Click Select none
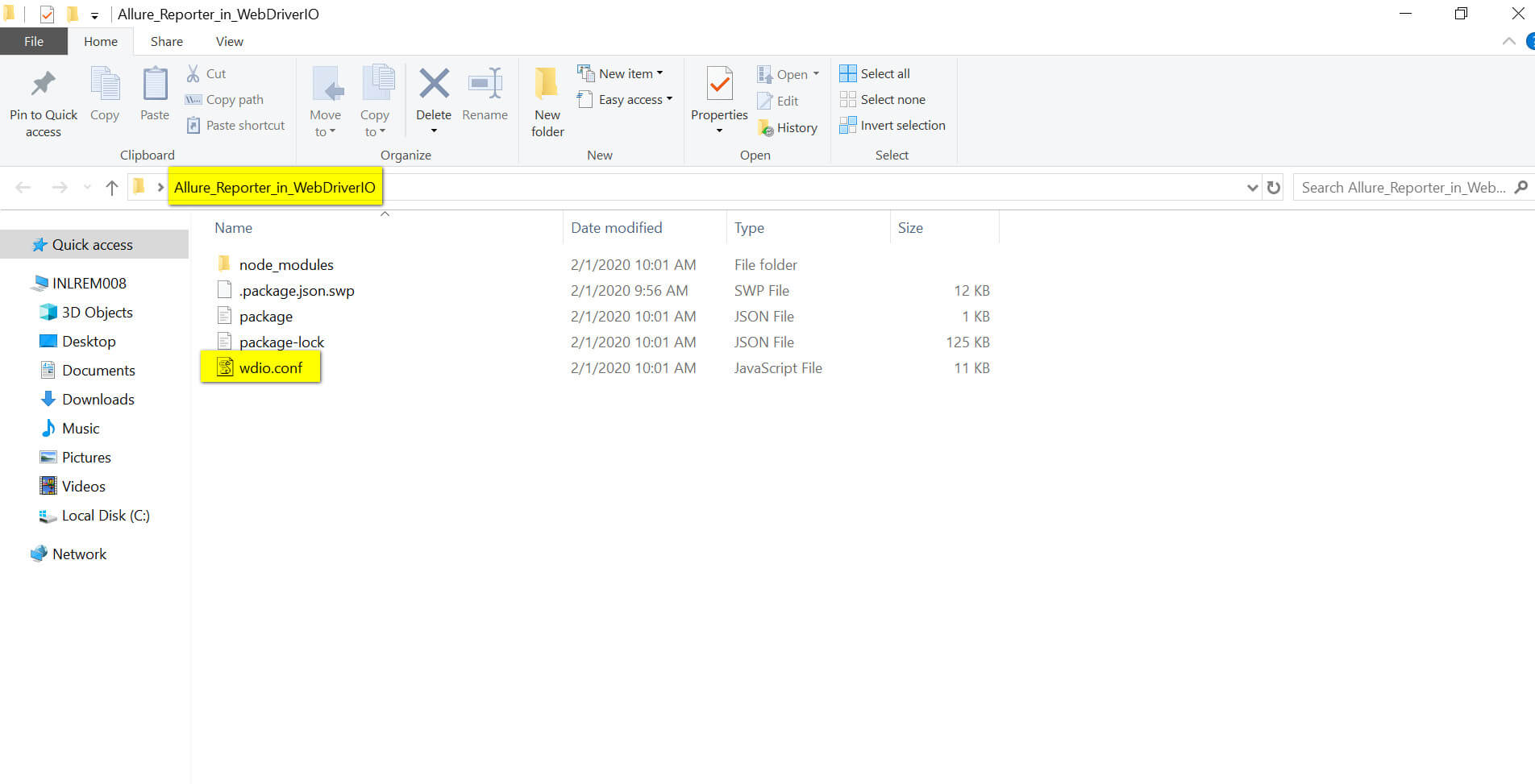The image size is (1535, 784). pos(883,99)
